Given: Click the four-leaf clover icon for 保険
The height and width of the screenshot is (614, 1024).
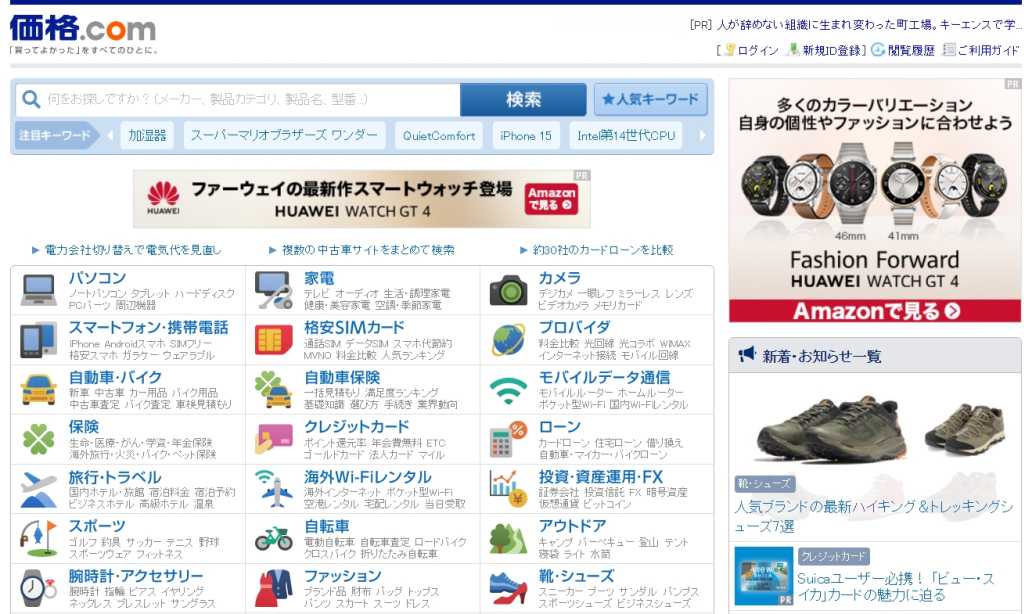Looking at the screenshot, I should coord(39,439).
